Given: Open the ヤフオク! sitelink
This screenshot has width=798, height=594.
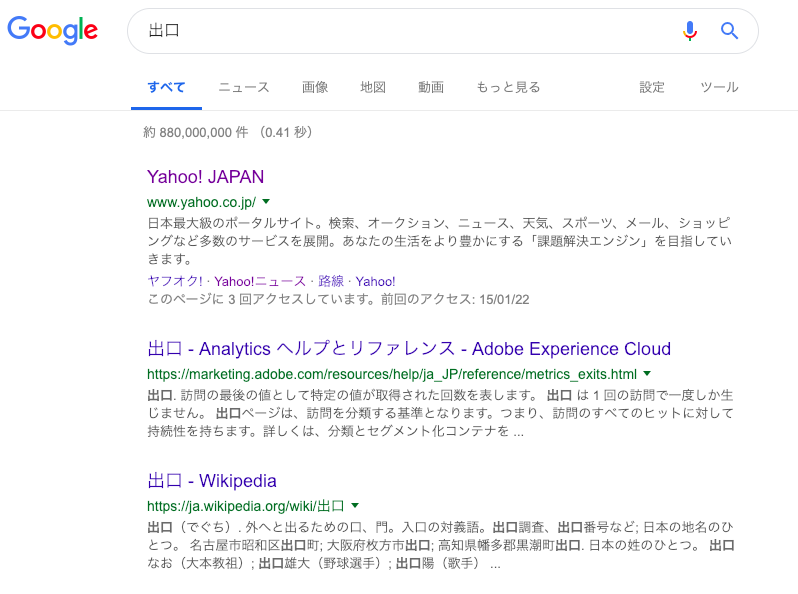Looking at the screenshot, I should pyautogui.click(x=175, y=281).
